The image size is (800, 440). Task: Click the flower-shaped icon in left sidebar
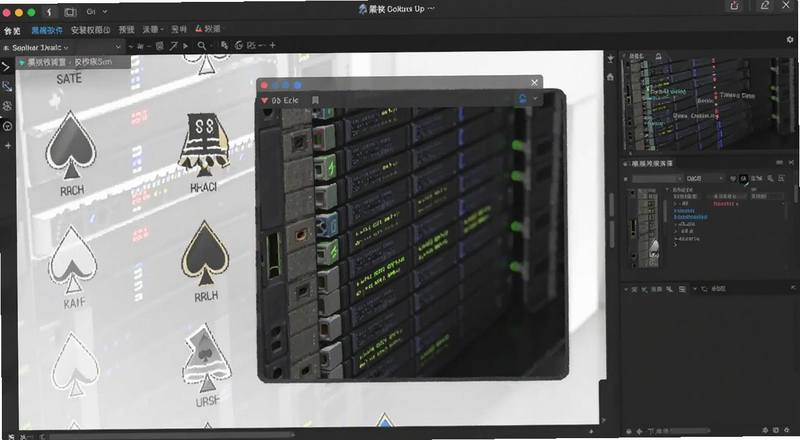pyautogui.click(x=7, y=106)
